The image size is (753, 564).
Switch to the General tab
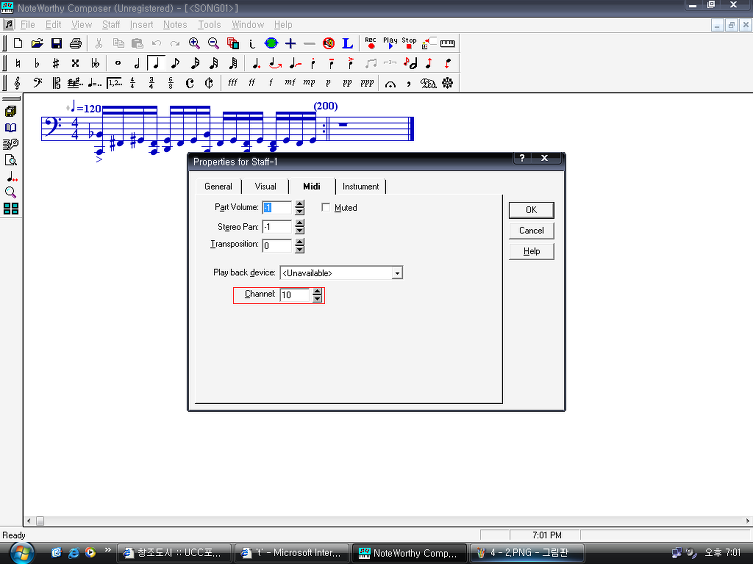click(219, 186)
